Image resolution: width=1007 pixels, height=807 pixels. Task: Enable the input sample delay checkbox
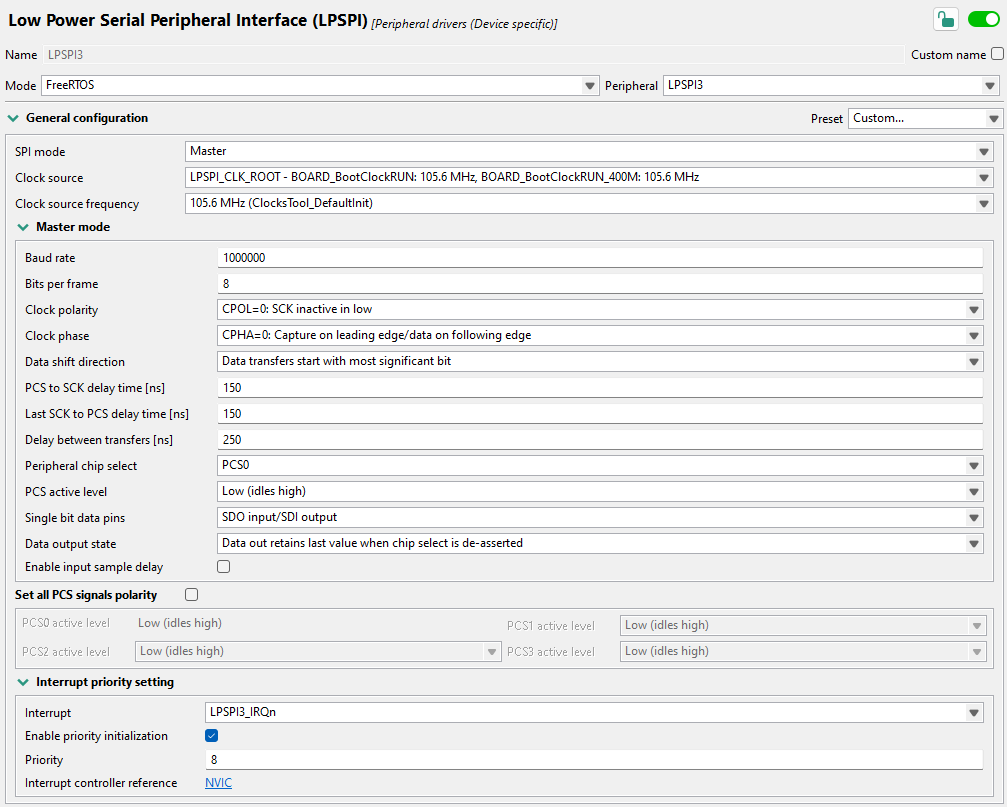click(224, 567)
